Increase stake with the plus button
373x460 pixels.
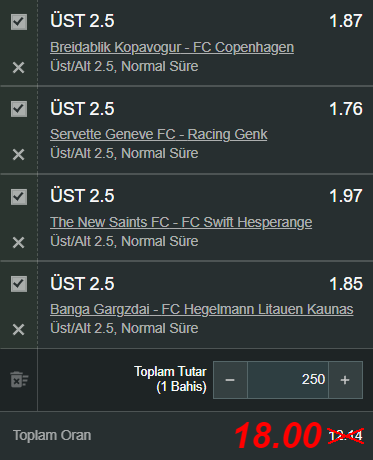click(x=345, y=380)
